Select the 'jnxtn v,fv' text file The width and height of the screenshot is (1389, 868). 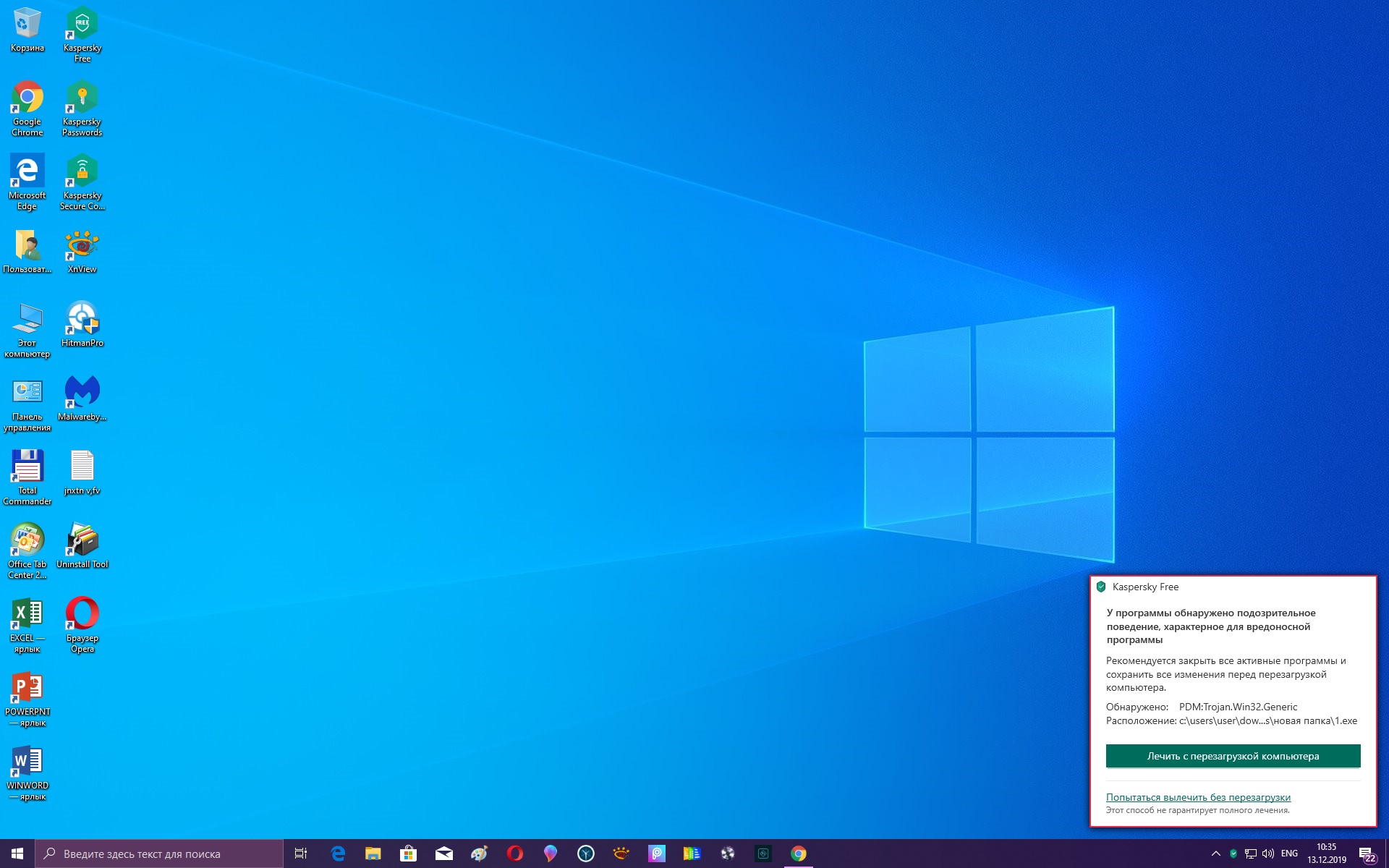tap(82, 472)
